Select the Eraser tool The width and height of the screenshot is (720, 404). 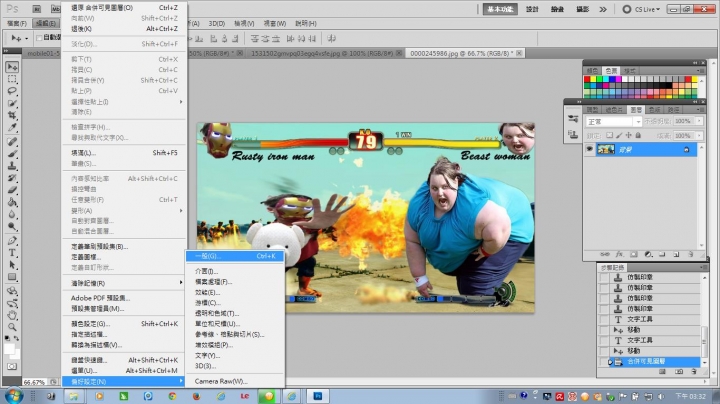[12, 190]
